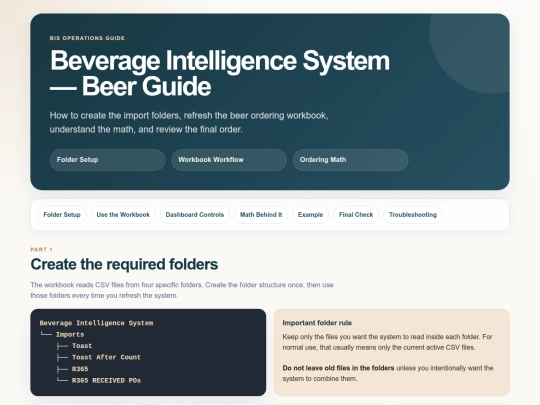540x405 pixels.
Task: Click 'Do not leave old files' bold text
Action: [338, 368]
